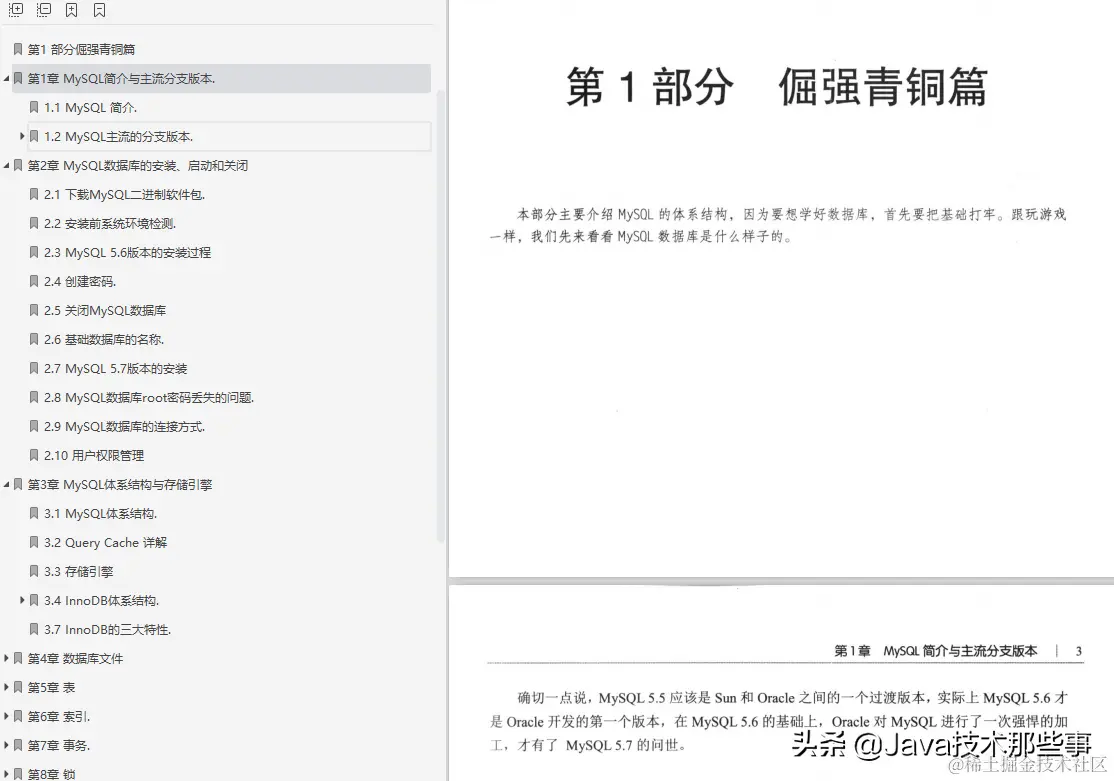Open 2.7 MySQL 5.7版本的安装

click(x=116, y=369)
